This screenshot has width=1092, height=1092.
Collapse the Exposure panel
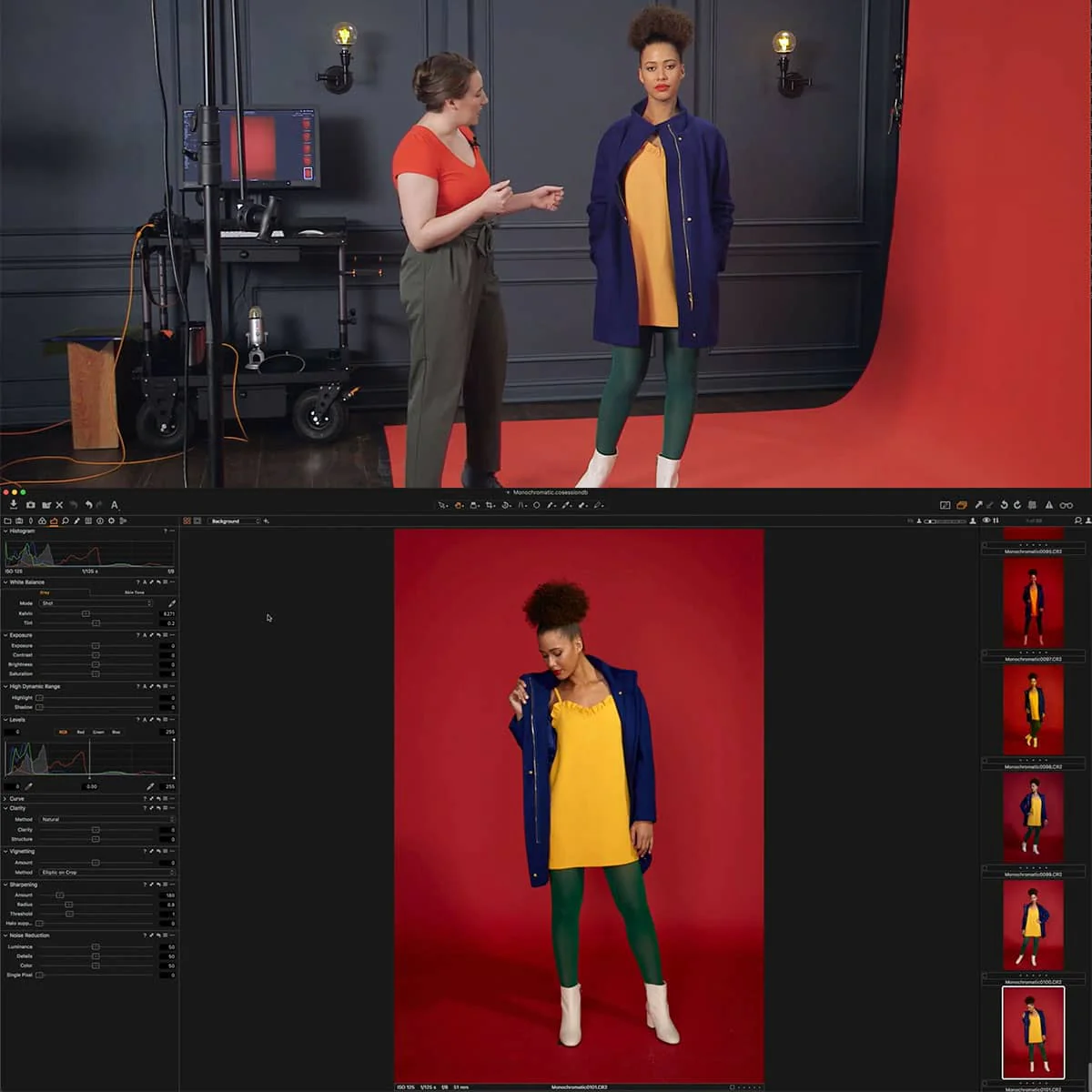click(x=5, y=635)
